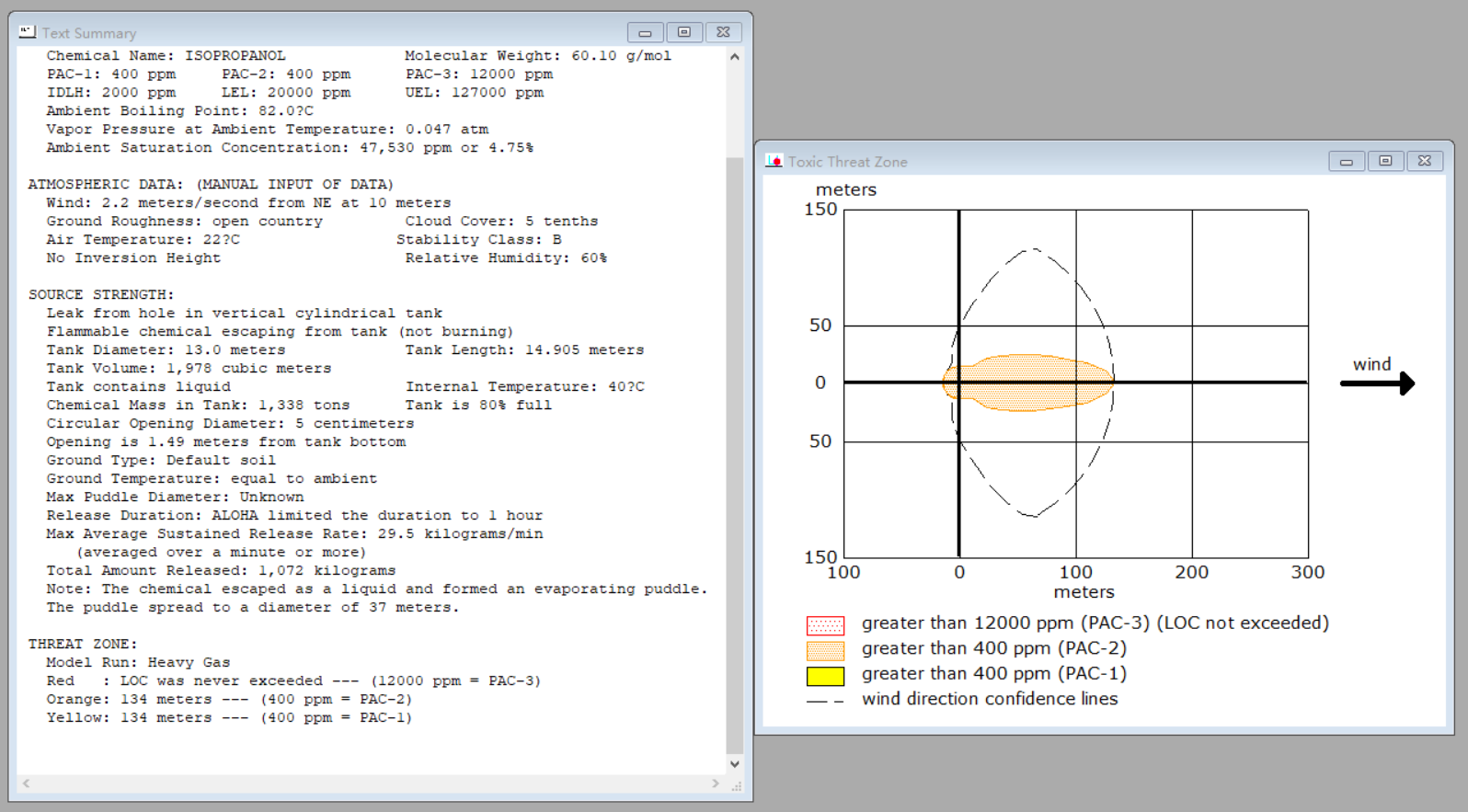Viewport: 1468px width, 812px height.
Task: Click the yellow PAC-1 legend swatch
Action: click(x=825, y=676)
